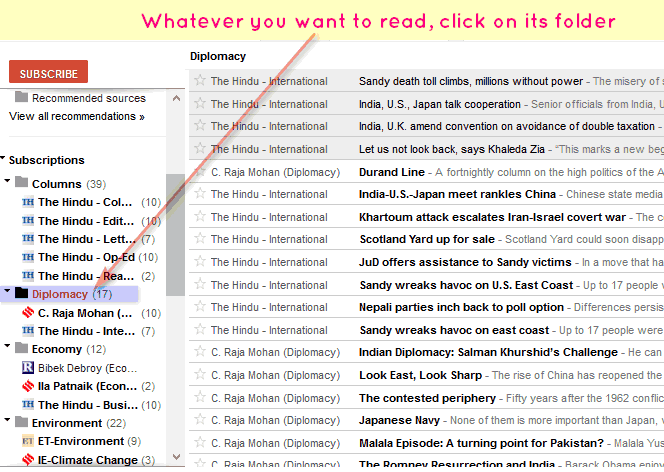Click the Economy folder icon
Image resolution: width=664 pixels, height=472 pixels.
pyautogui.click(x=21, y=348)
